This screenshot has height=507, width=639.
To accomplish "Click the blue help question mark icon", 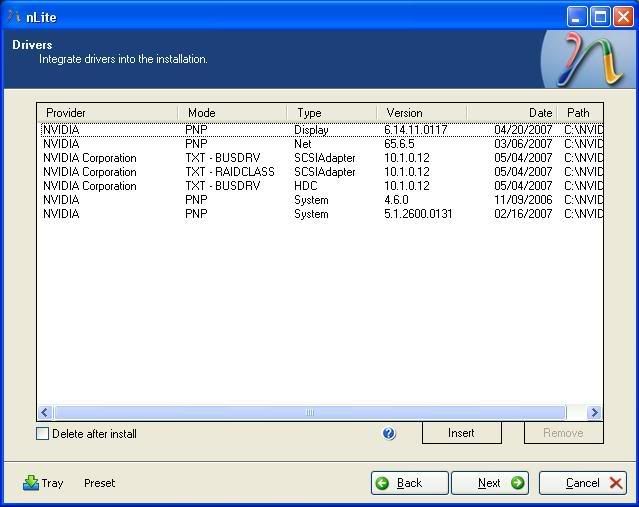I will click(x=389, y=434).
